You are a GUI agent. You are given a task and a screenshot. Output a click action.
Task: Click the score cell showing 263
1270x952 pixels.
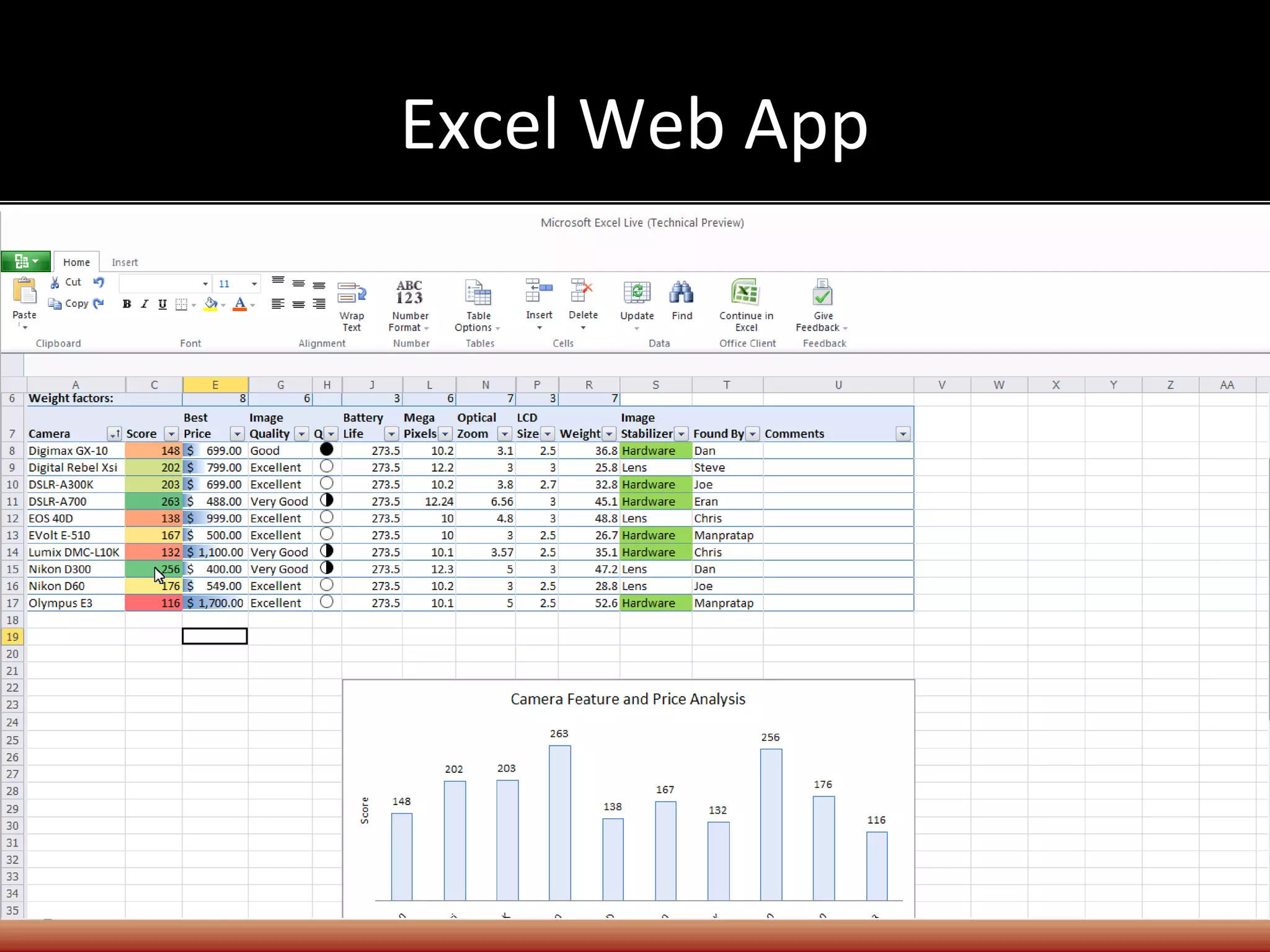tap(154, 501)
